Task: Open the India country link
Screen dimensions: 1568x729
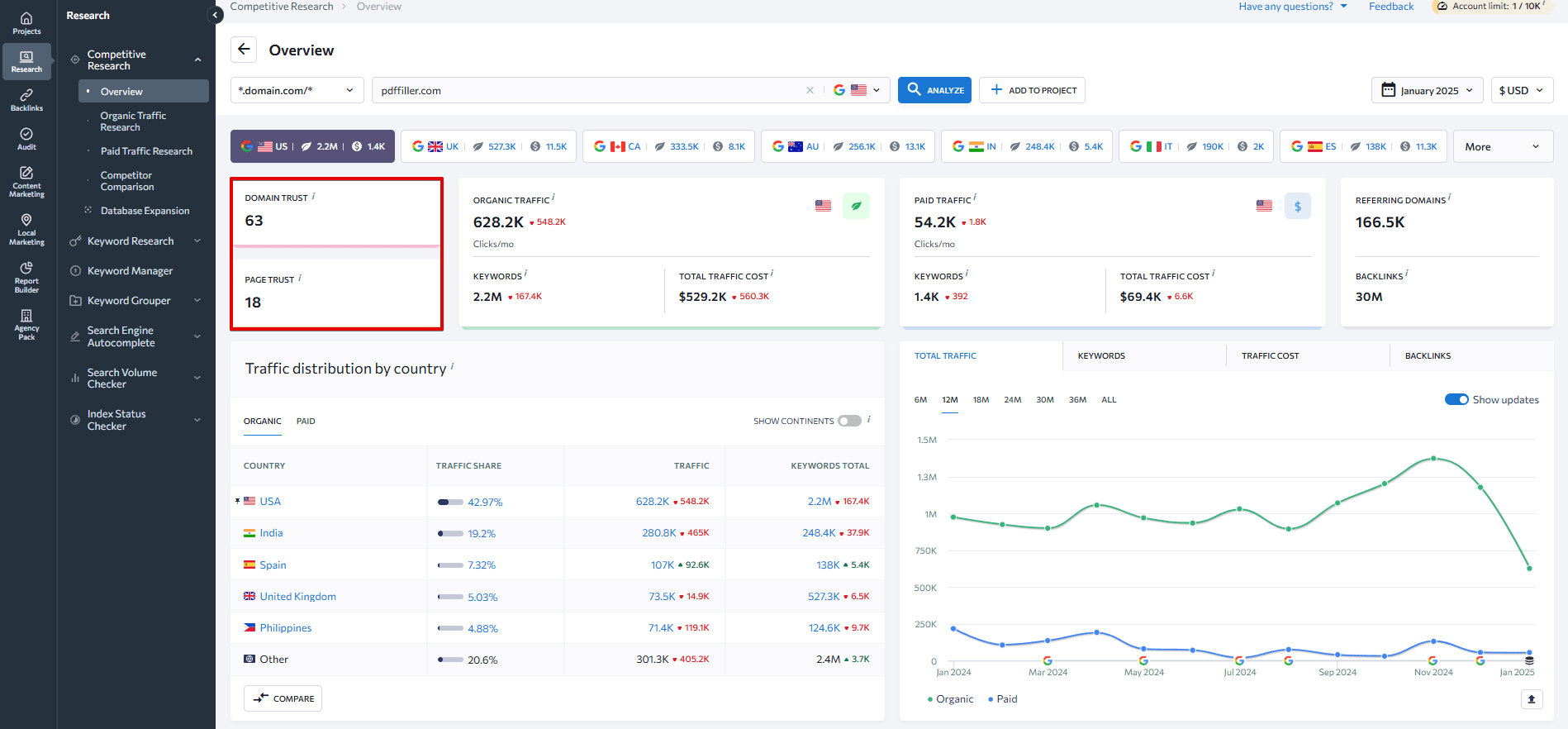Action: pos(271,533)
